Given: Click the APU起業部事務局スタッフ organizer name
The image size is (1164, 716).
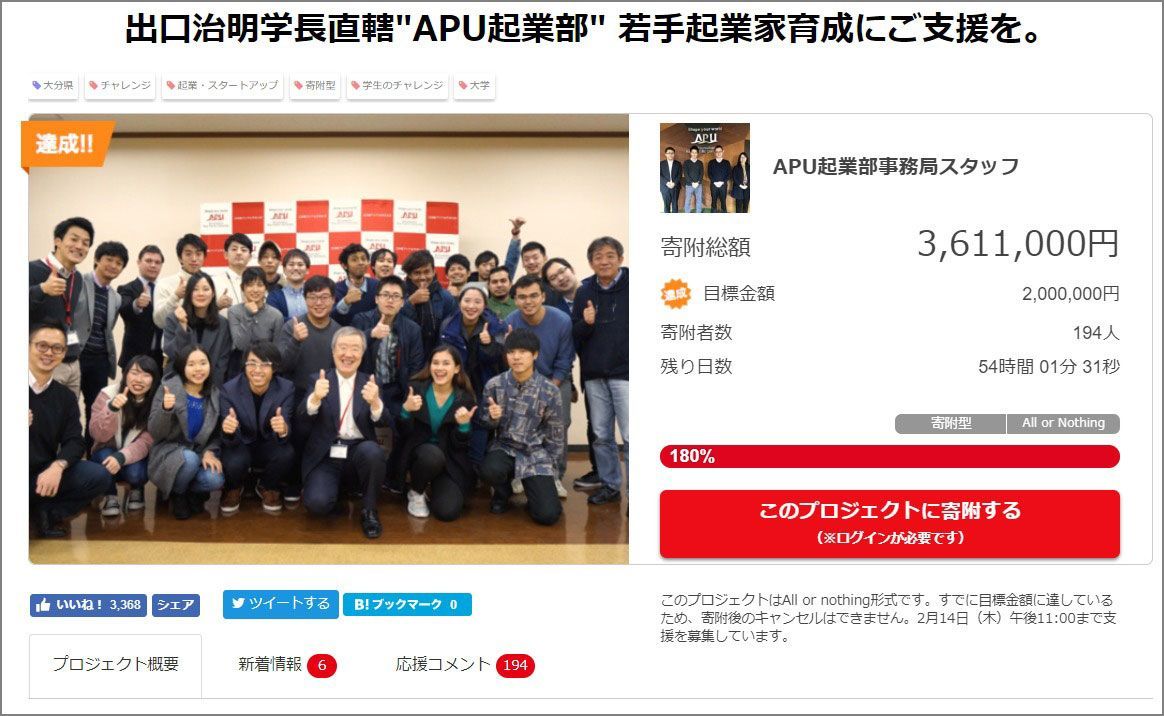Looking at the screenshot, I should click(x=896, y=167).
